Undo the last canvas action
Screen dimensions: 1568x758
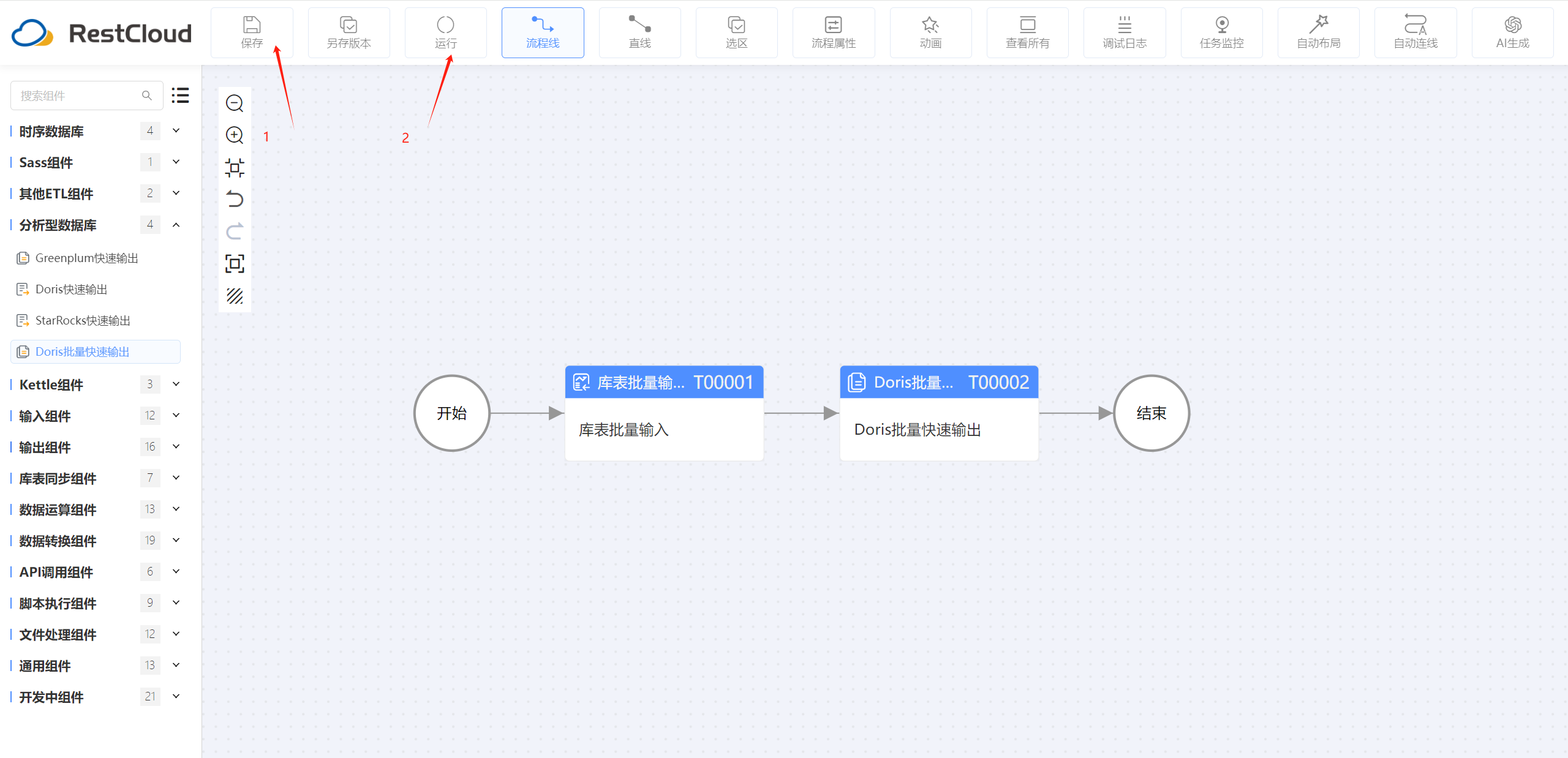[x=235, y=200]
